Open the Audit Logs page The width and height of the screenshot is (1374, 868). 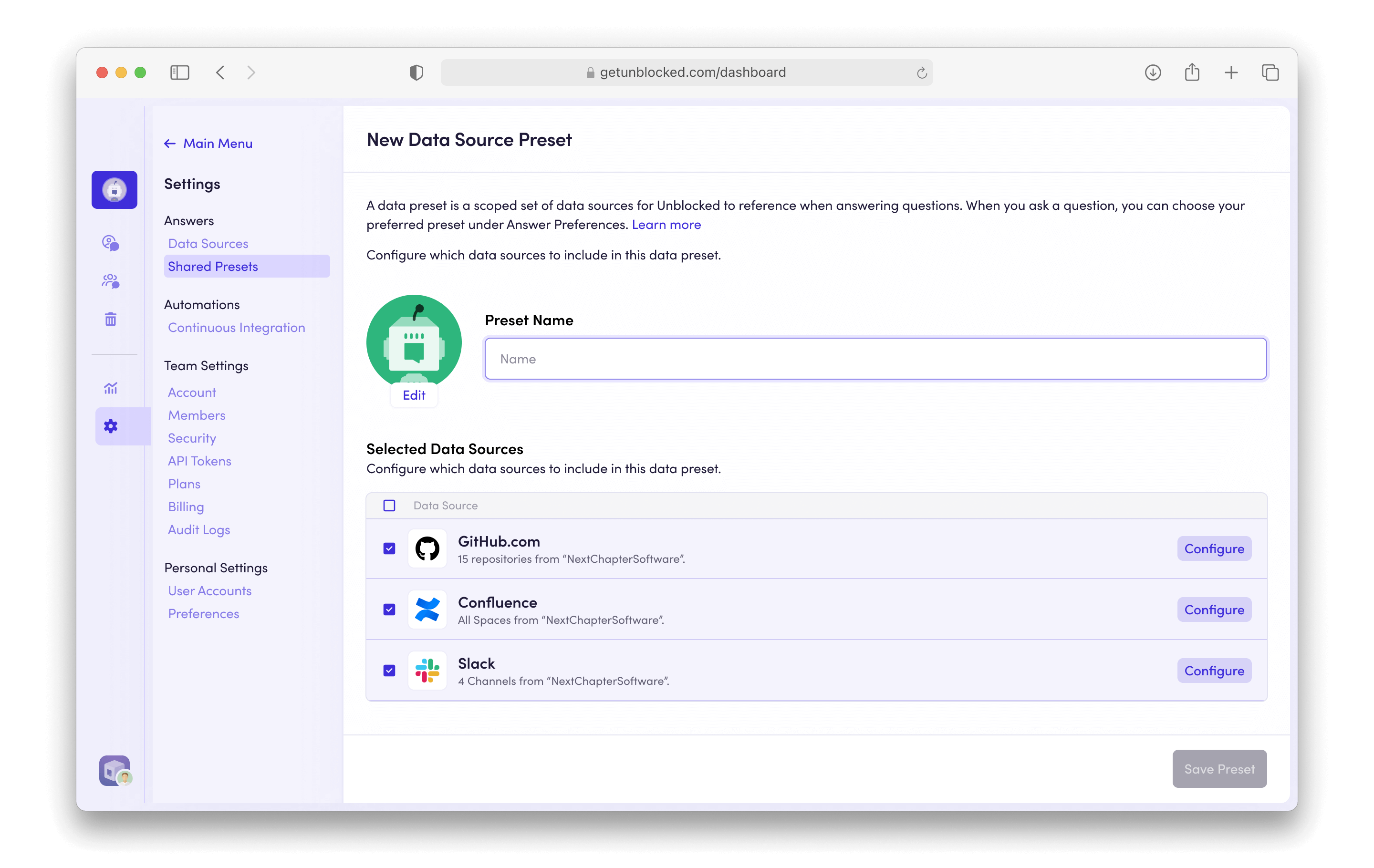[199, 530]
